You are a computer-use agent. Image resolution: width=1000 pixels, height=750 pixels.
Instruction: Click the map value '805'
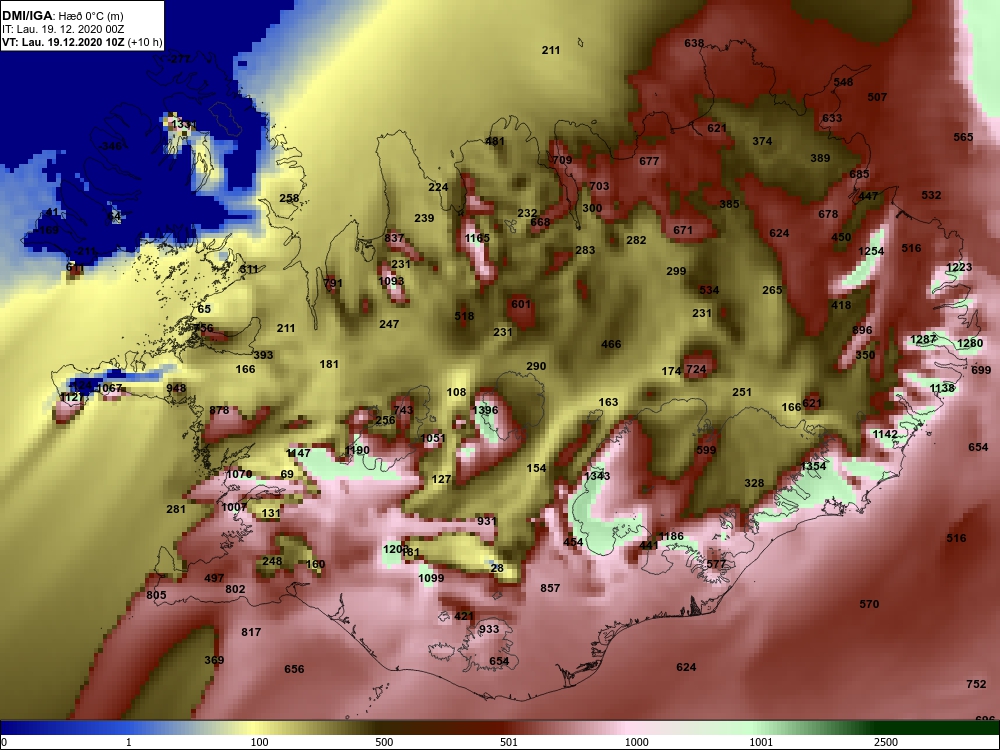point(156,595)
